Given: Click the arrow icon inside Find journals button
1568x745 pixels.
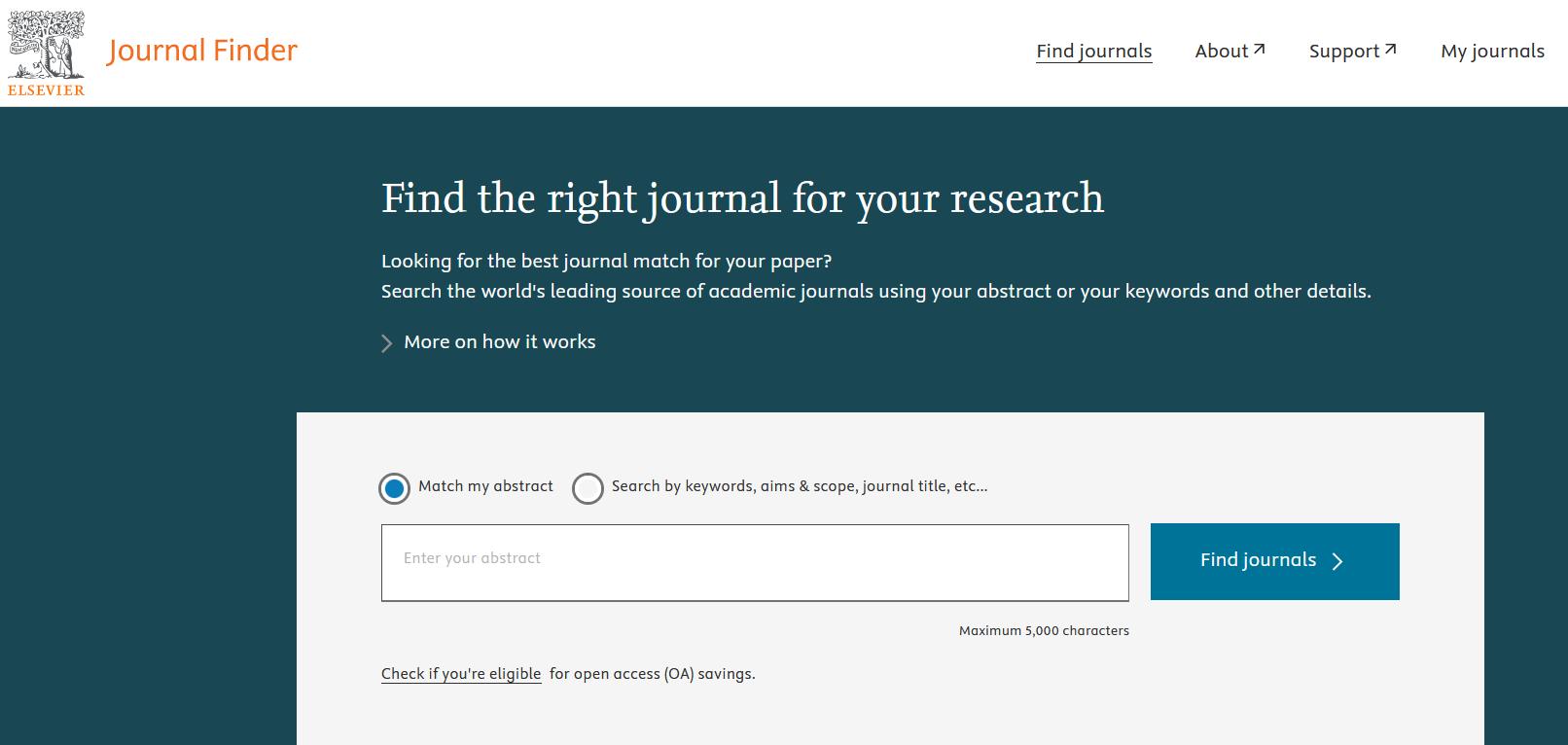Looking at the screenshot, I should click(x=1337, y=561).
